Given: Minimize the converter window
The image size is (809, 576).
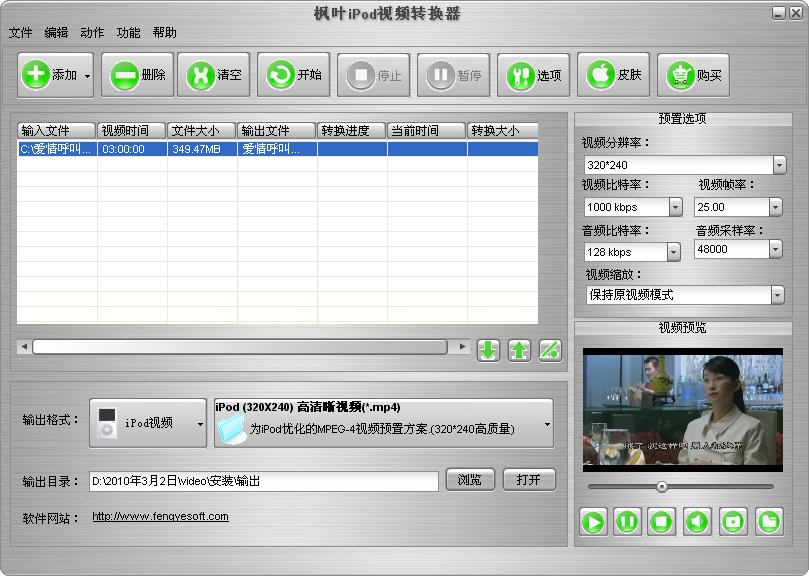Looking at the screenshot, I should [x=779, y=13].
